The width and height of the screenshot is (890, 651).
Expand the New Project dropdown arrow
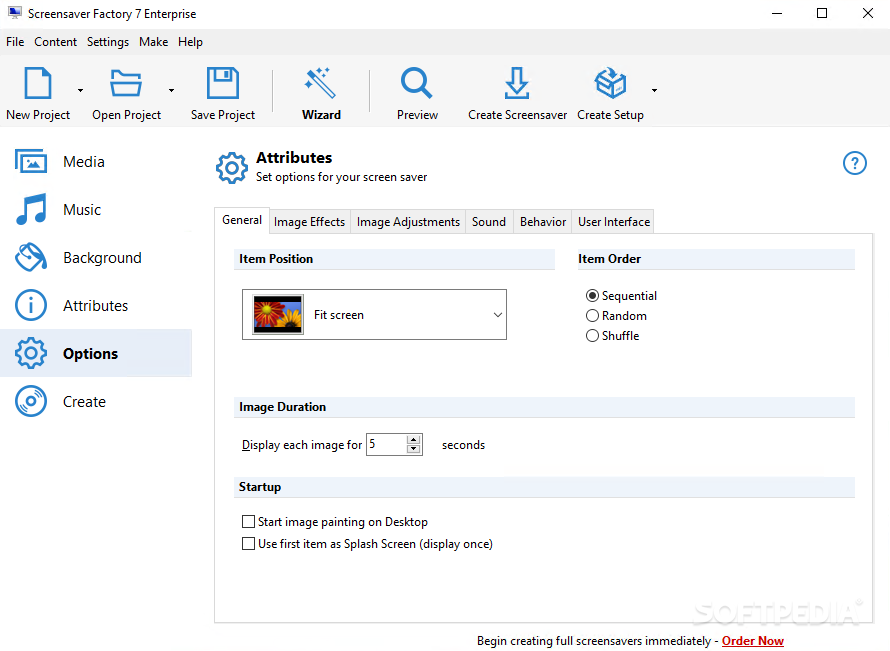pos(80,90)
